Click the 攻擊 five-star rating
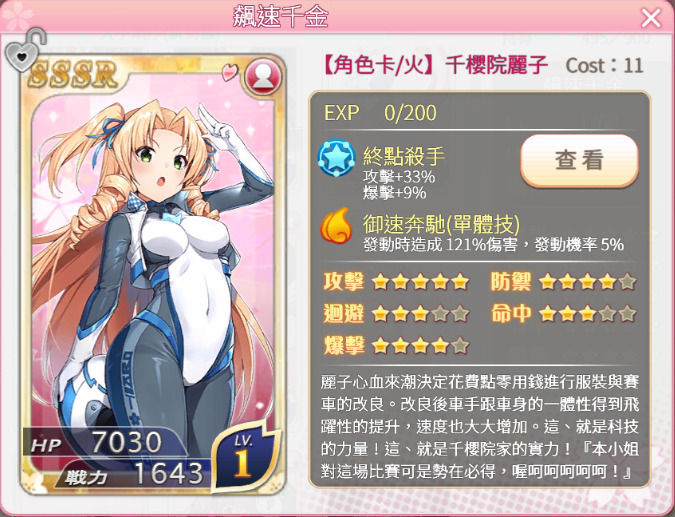Screen dimensions: 675x517 click(x=420, y=282)
